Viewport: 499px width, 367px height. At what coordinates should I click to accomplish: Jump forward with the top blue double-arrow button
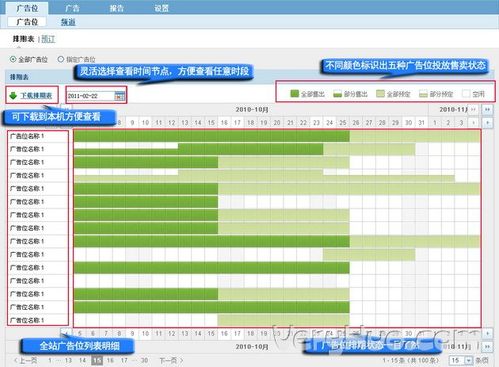click(x=487, y=109)
